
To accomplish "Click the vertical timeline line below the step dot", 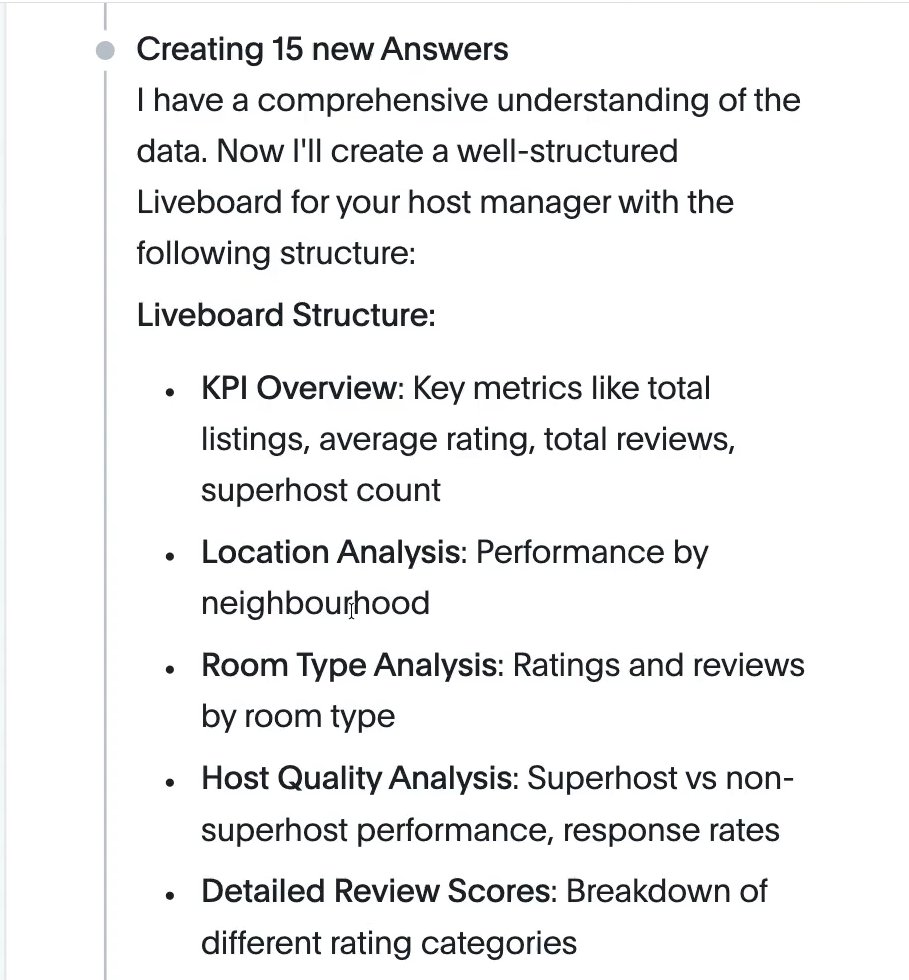I will 105,500.
